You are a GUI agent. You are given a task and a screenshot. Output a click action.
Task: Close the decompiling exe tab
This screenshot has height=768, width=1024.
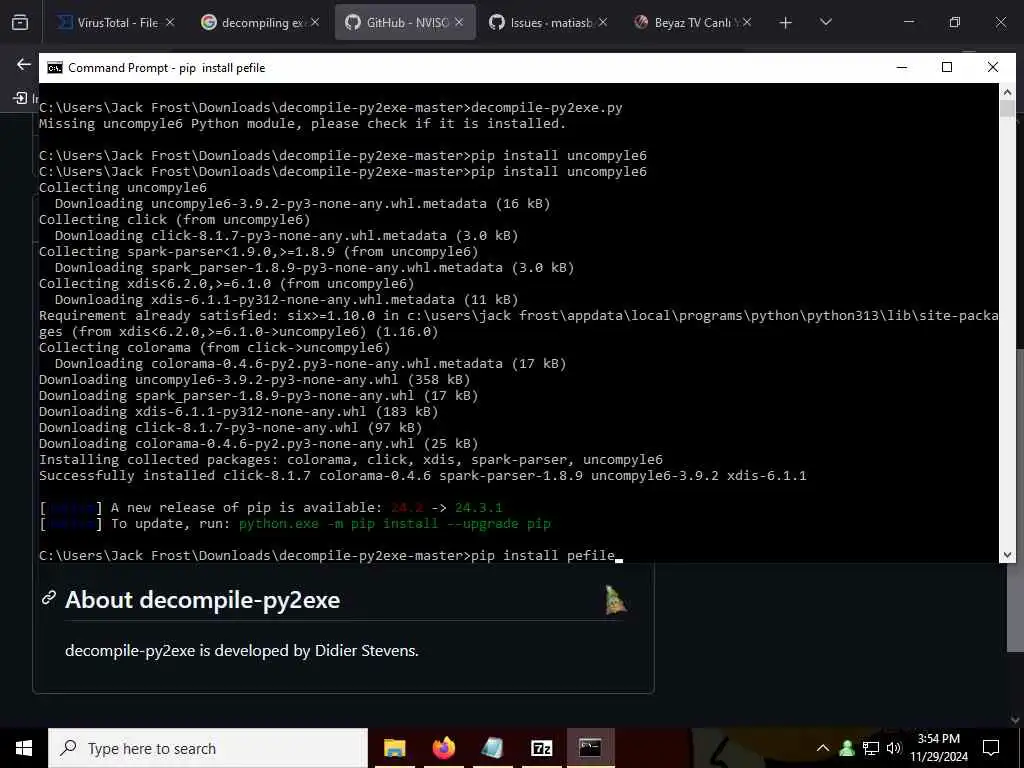pos(315,22)
